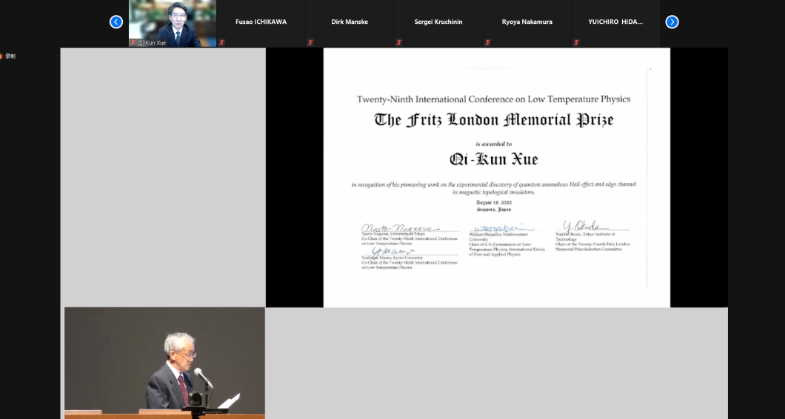785x419 pixels.
Task: Select Dirk Manske's participant tile
Action: 349,22
